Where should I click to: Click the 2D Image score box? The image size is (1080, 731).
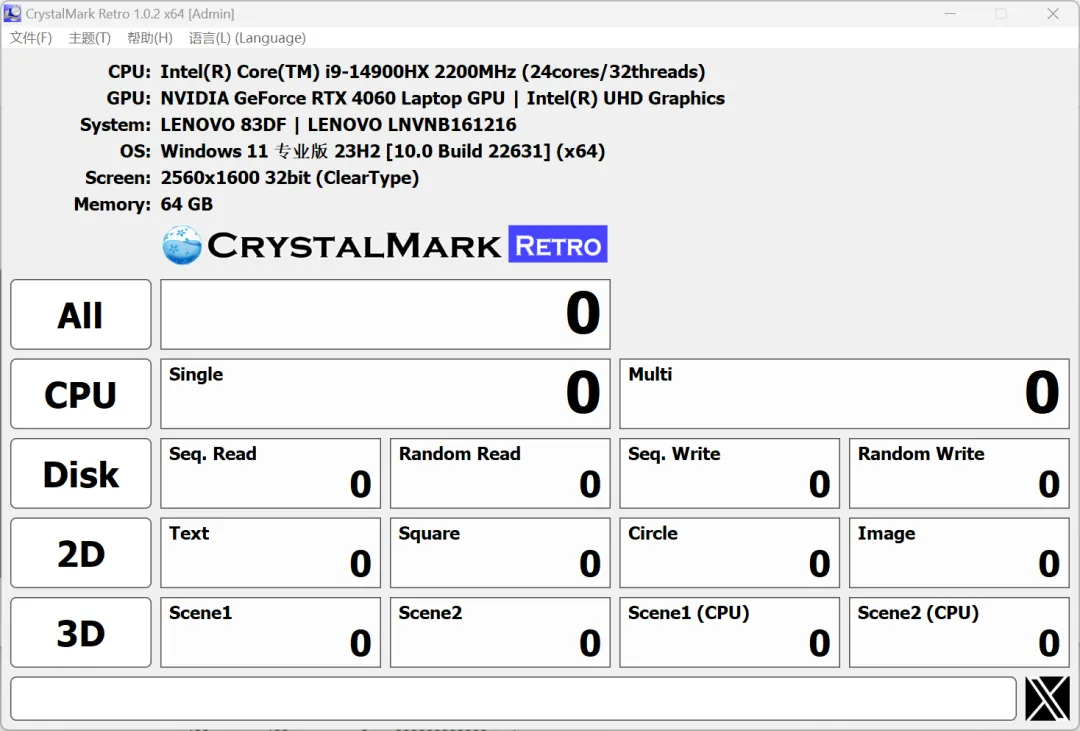coord(959,553)
